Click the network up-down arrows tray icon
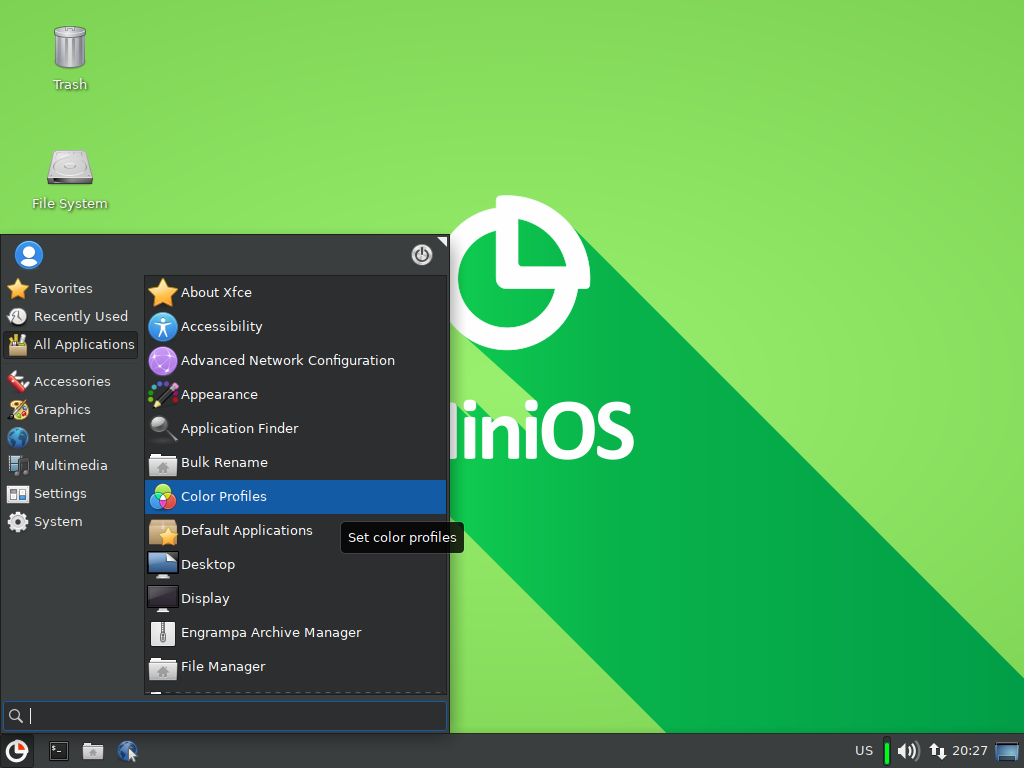Image resolution: width=1024 pixels, height=768 pixels. coord(938,751)
